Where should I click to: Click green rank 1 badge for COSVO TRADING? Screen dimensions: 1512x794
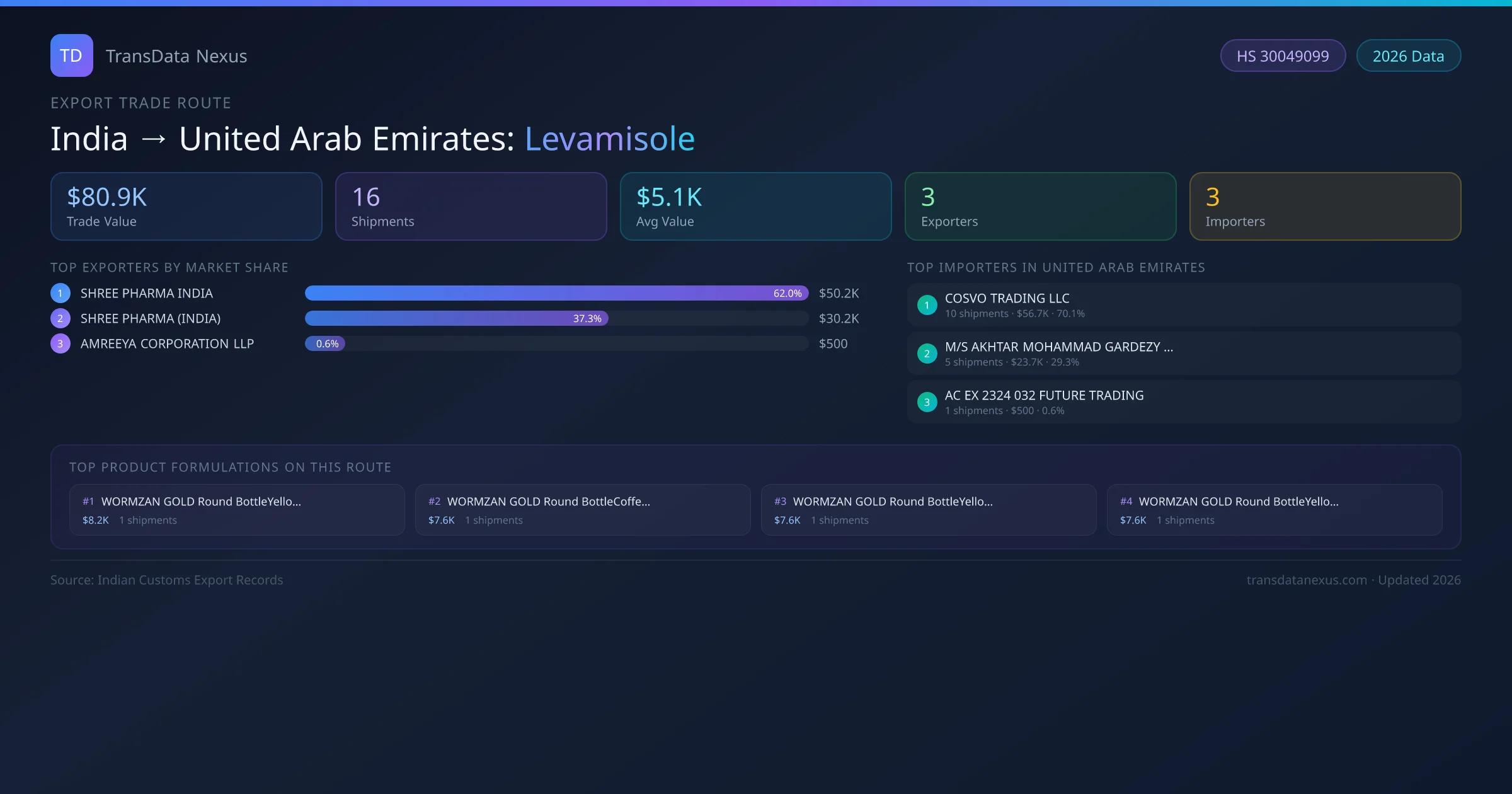tap(927, 305)
